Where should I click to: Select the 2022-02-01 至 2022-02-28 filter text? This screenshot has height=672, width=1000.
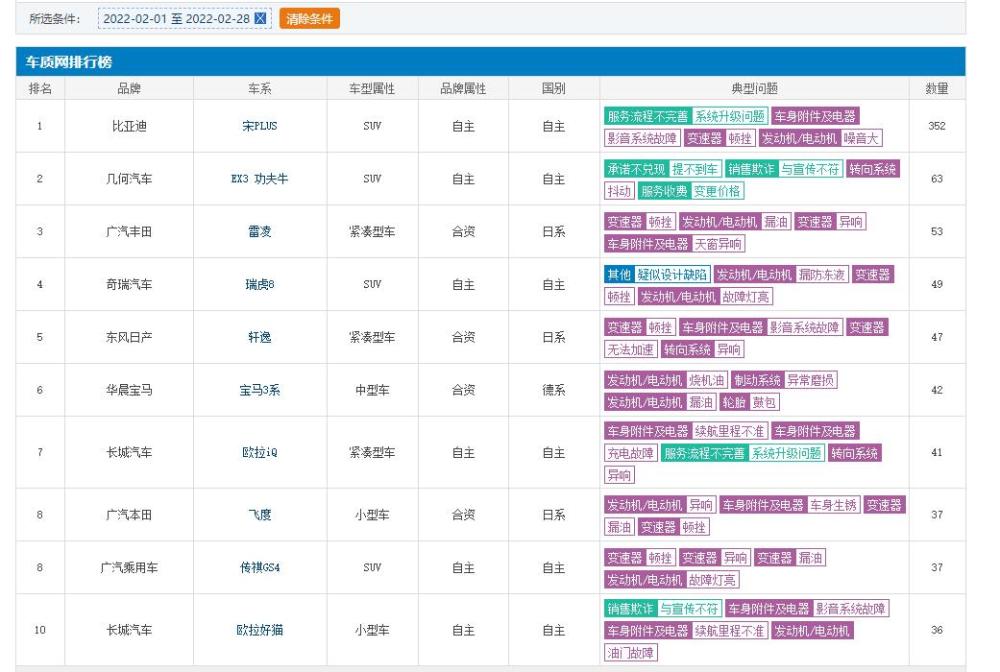(x=177, y=18)
